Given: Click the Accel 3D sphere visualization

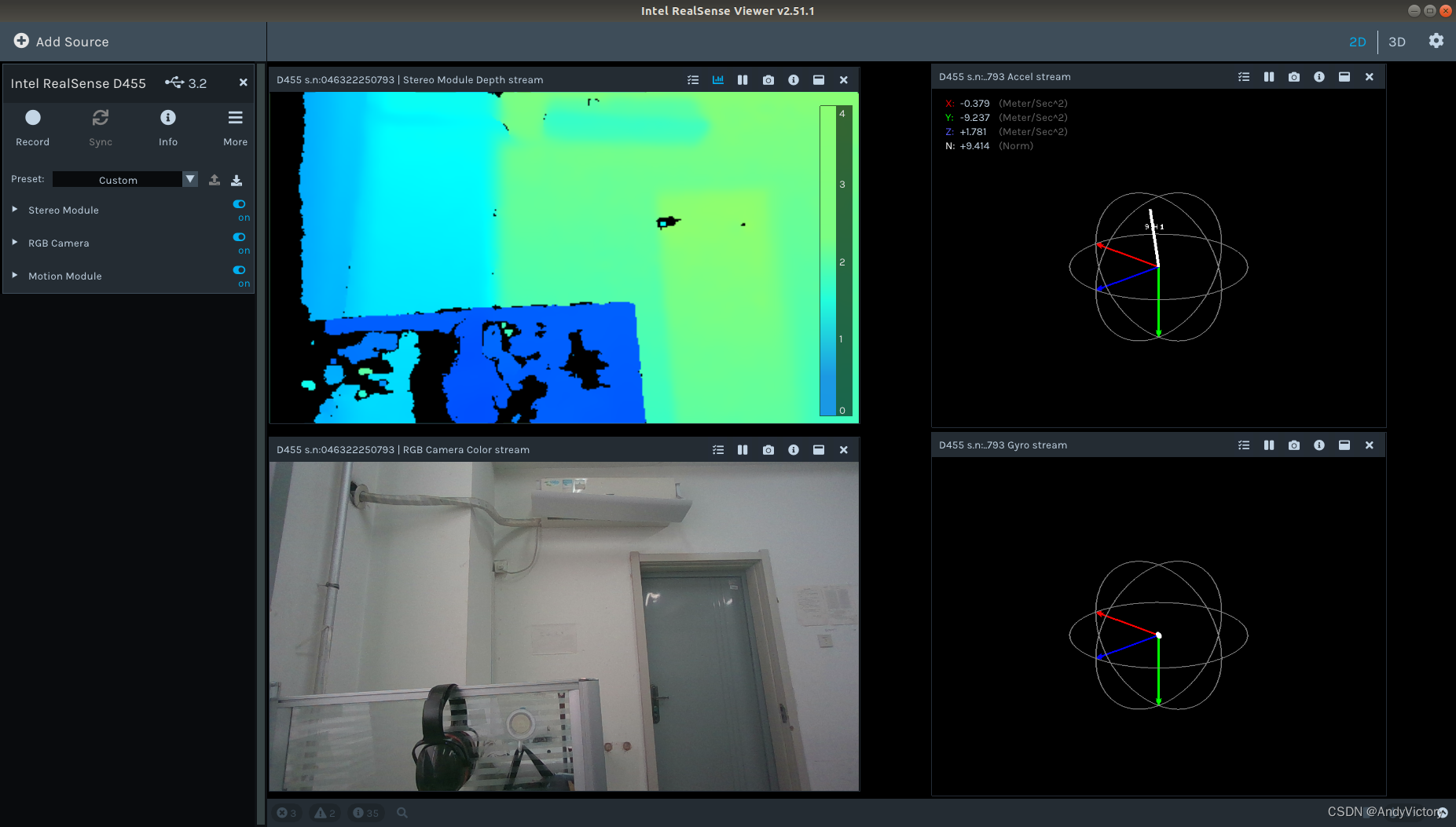Looking at the screenshot, I should click(x=1158, y=267).
